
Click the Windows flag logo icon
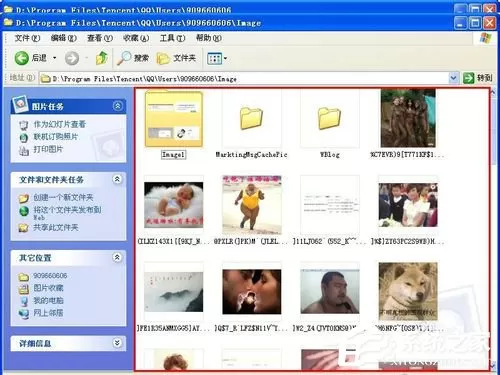(x=485, y=38)
